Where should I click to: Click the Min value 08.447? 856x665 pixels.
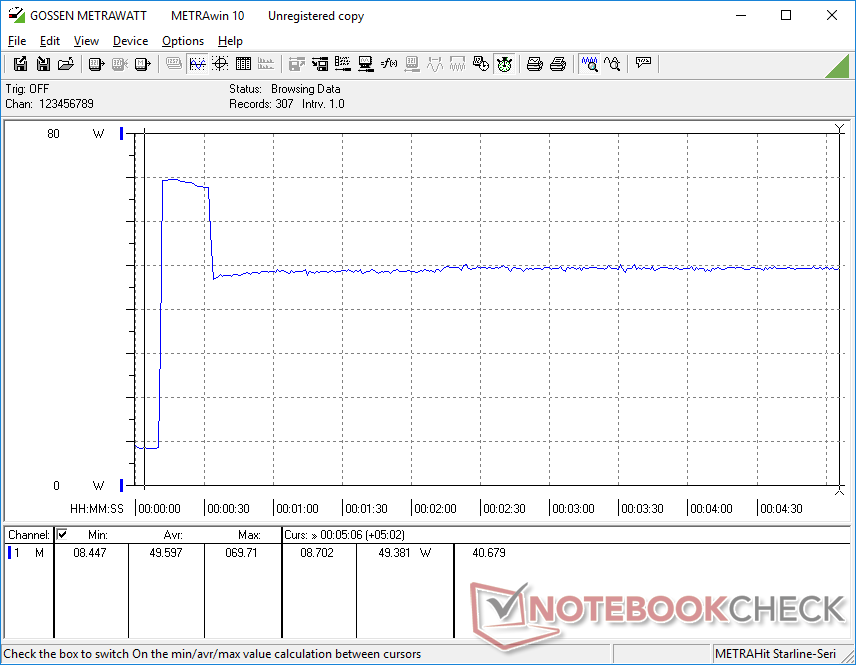pos(90,553)
